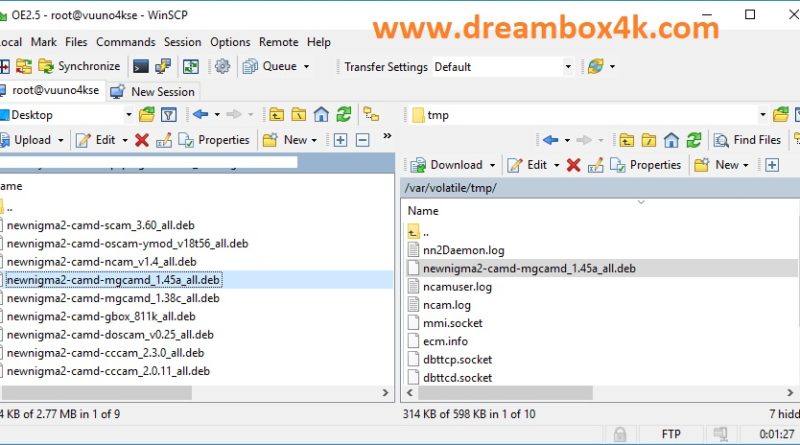Image resolution: width=800 pixels, height=445 pixels.
Task: Expand the Upload dropdown arrow
Action: (61, 140)
